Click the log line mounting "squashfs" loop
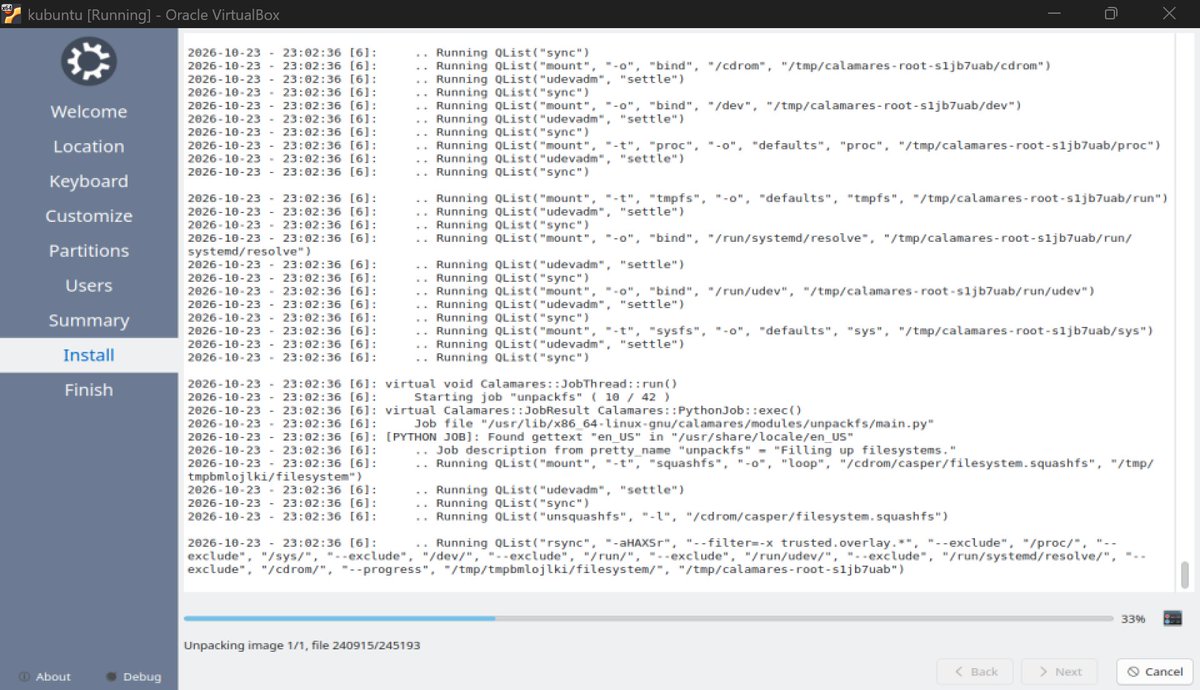Screen dimensions: 1200x690 671,470
